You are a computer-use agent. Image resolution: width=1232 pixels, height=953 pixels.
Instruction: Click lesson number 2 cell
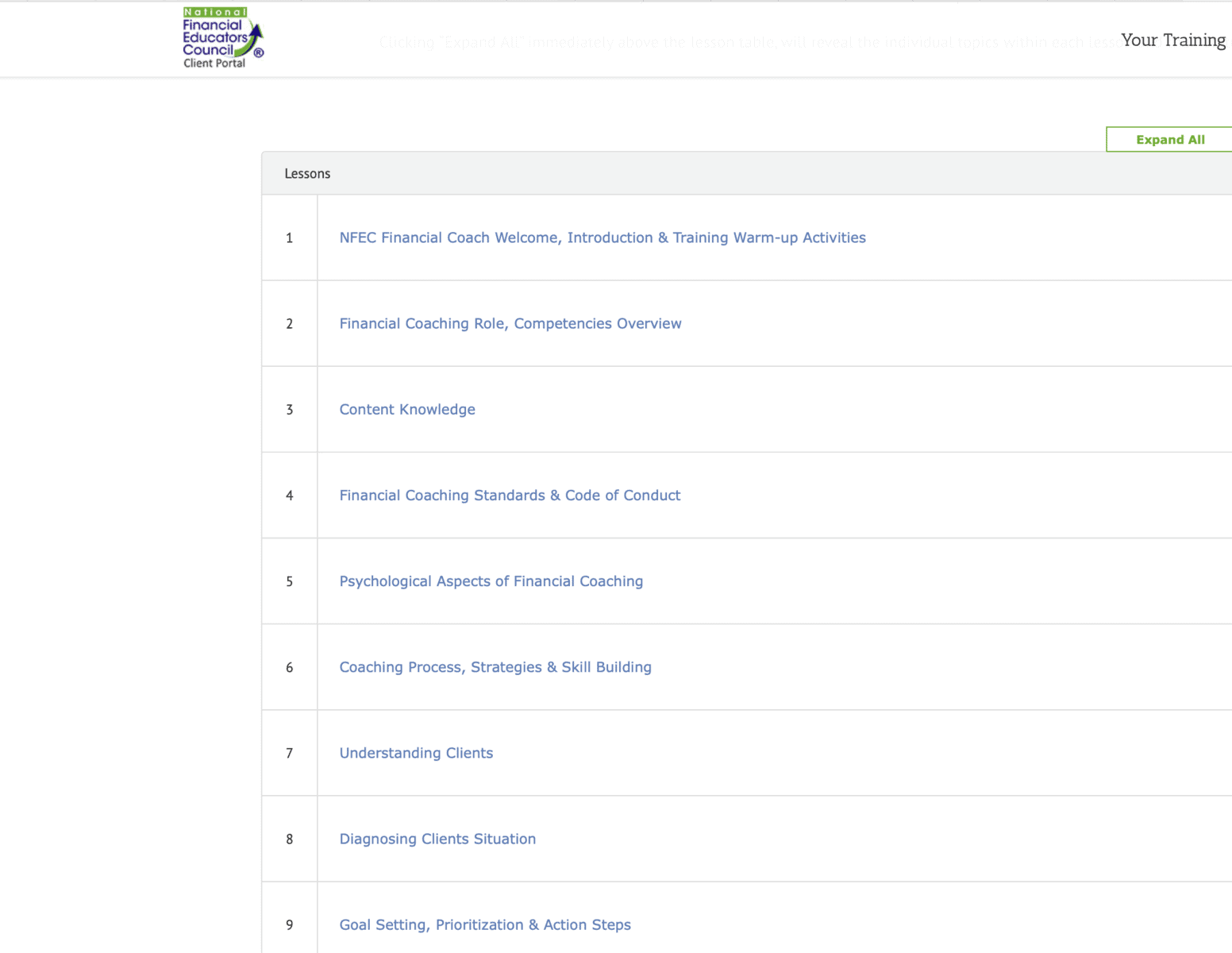pyautogui.click(x=290, y=323)
